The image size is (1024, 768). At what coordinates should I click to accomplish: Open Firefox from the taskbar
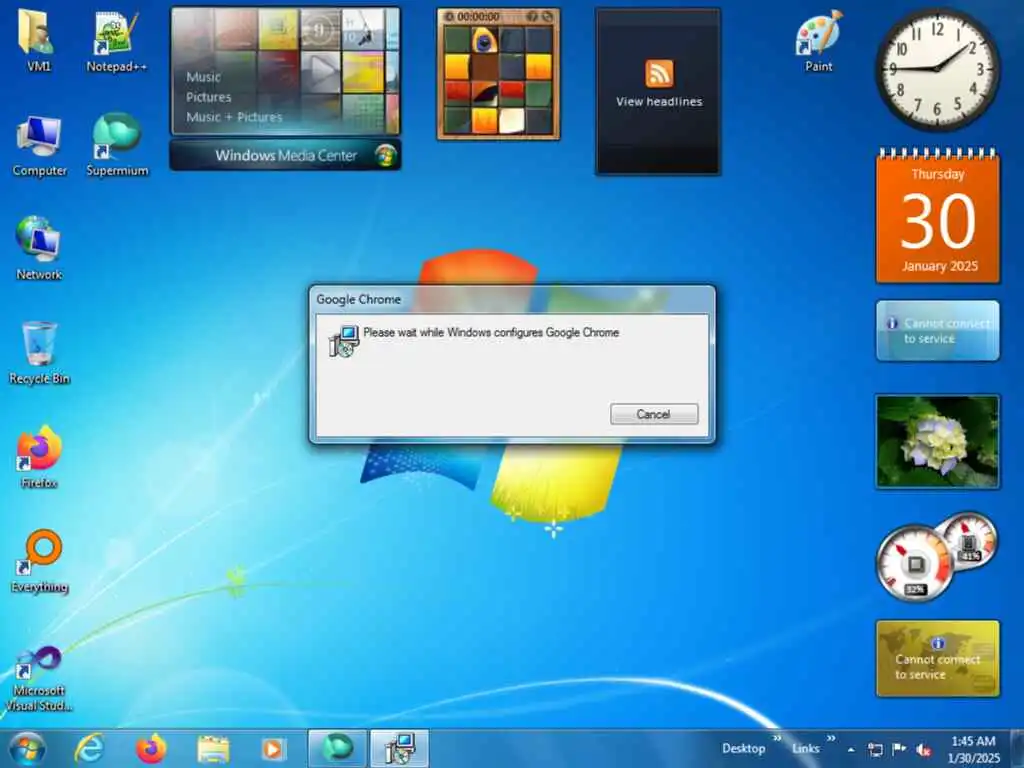pos(151,748)
